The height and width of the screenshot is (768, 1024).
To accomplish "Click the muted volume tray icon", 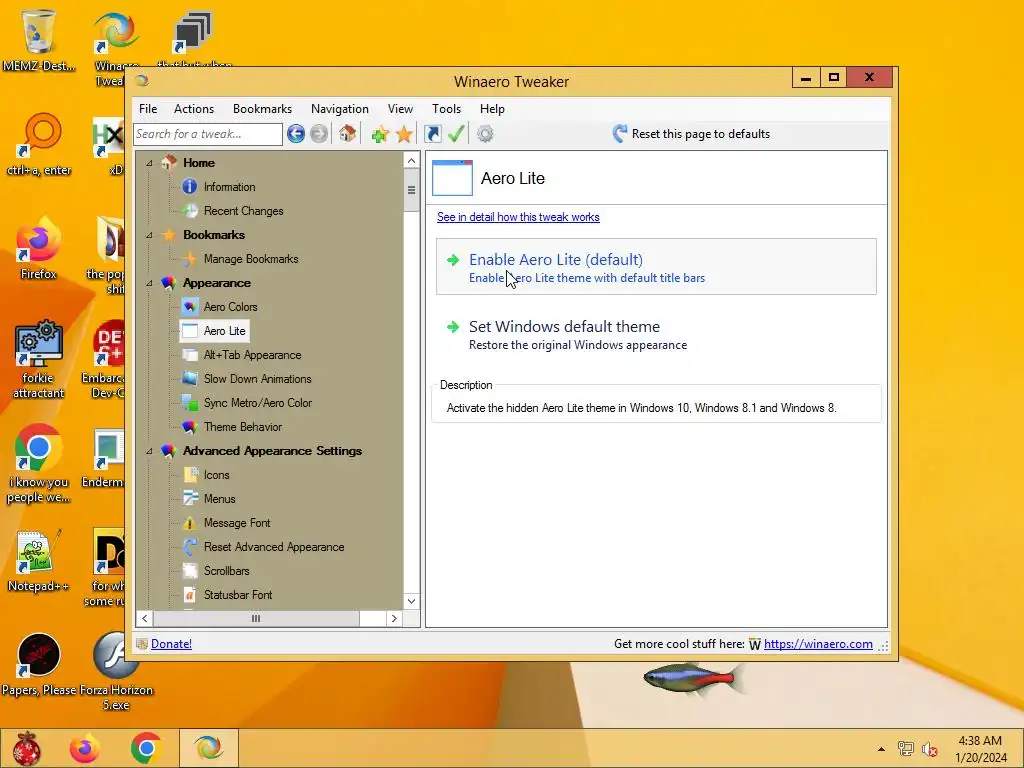I will click(x=930, y=749).
